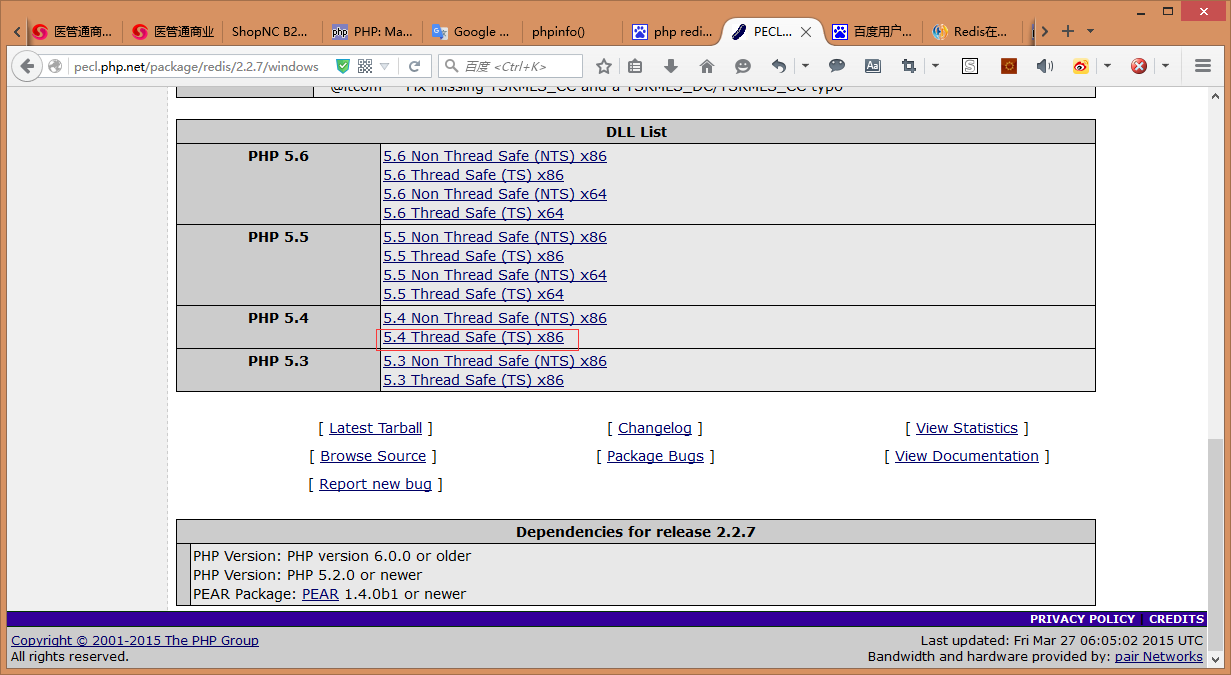Open the tab list dropdown arrow
This screenshot has width=1231, height=675.
pyautogui.click(x=1090, y=31)
